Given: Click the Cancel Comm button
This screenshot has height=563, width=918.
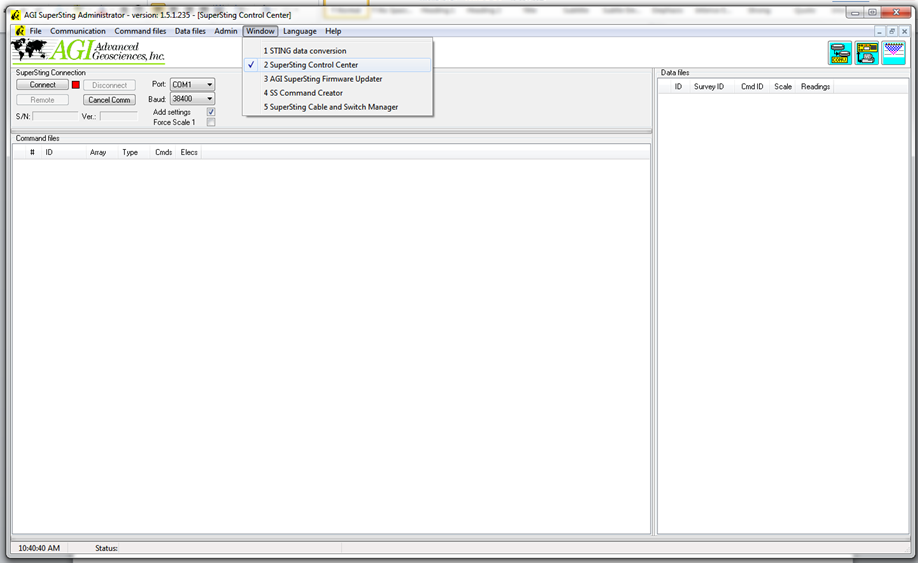Looking at the screenshot, I should pos(109,100).
